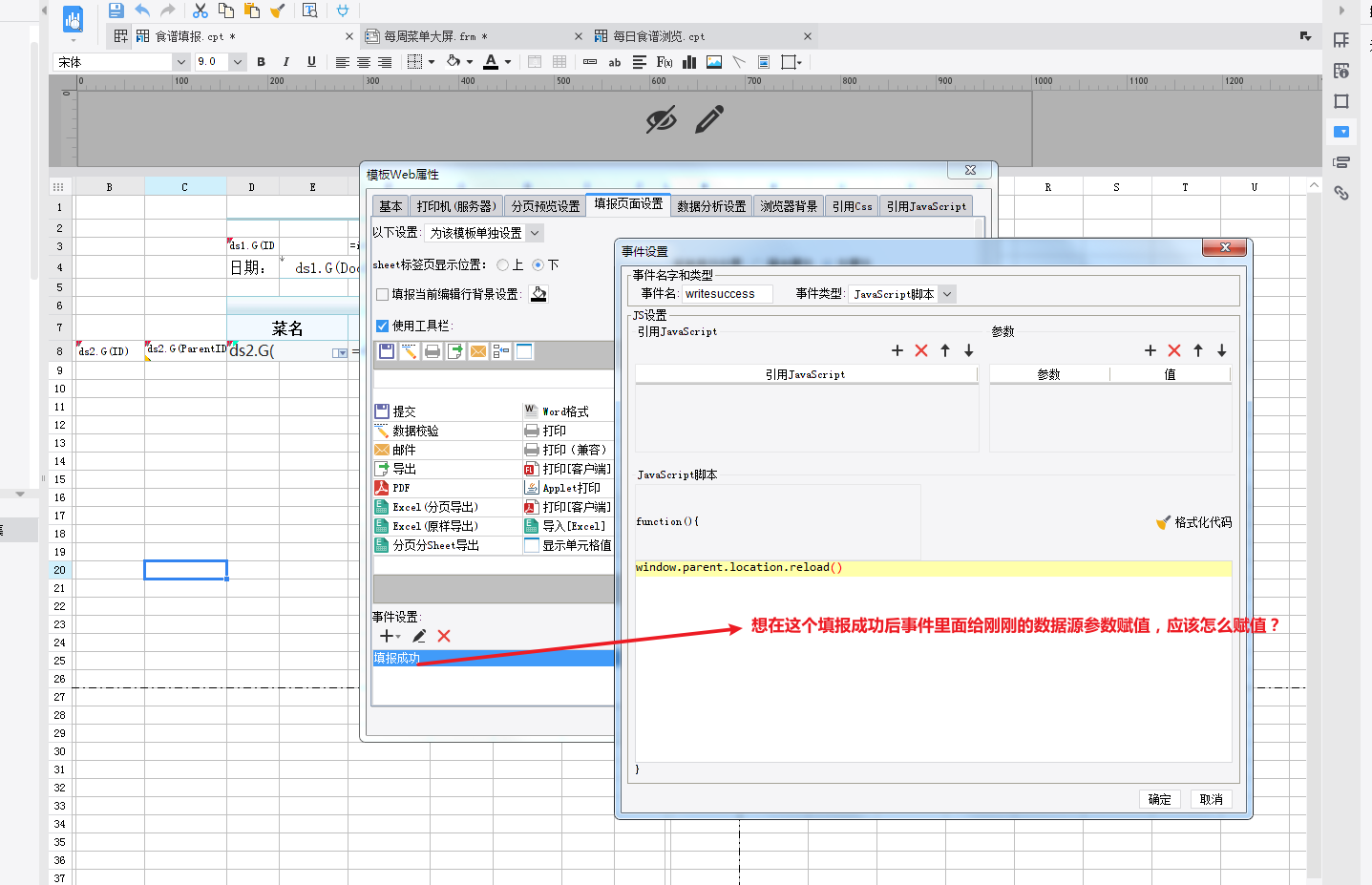Click the 数据校验 toolbar option
1372x885 pixels.
pyautogui.click(x=407, y=431)
